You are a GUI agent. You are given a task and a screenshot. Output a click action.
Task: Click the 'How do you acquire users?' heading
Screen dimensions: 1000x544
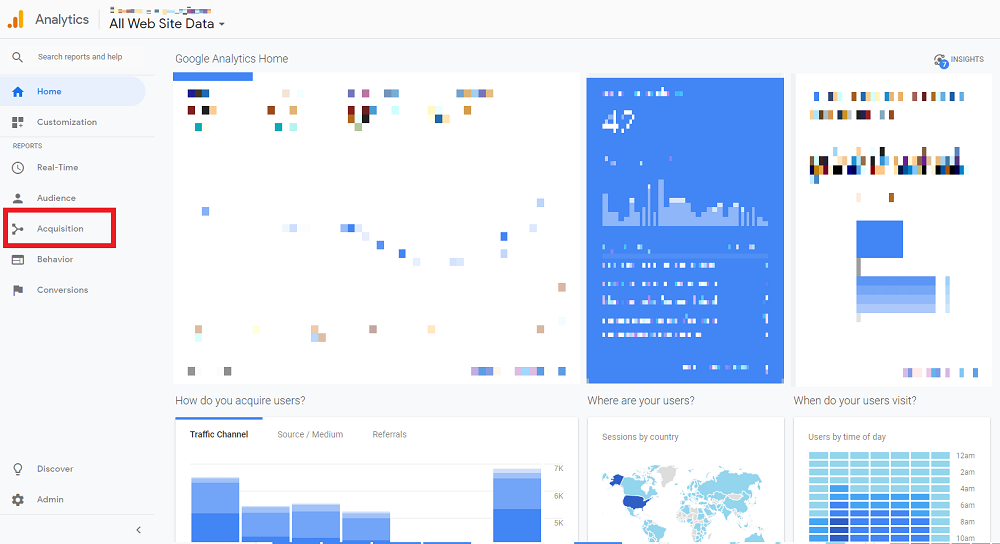click(240, 401)
